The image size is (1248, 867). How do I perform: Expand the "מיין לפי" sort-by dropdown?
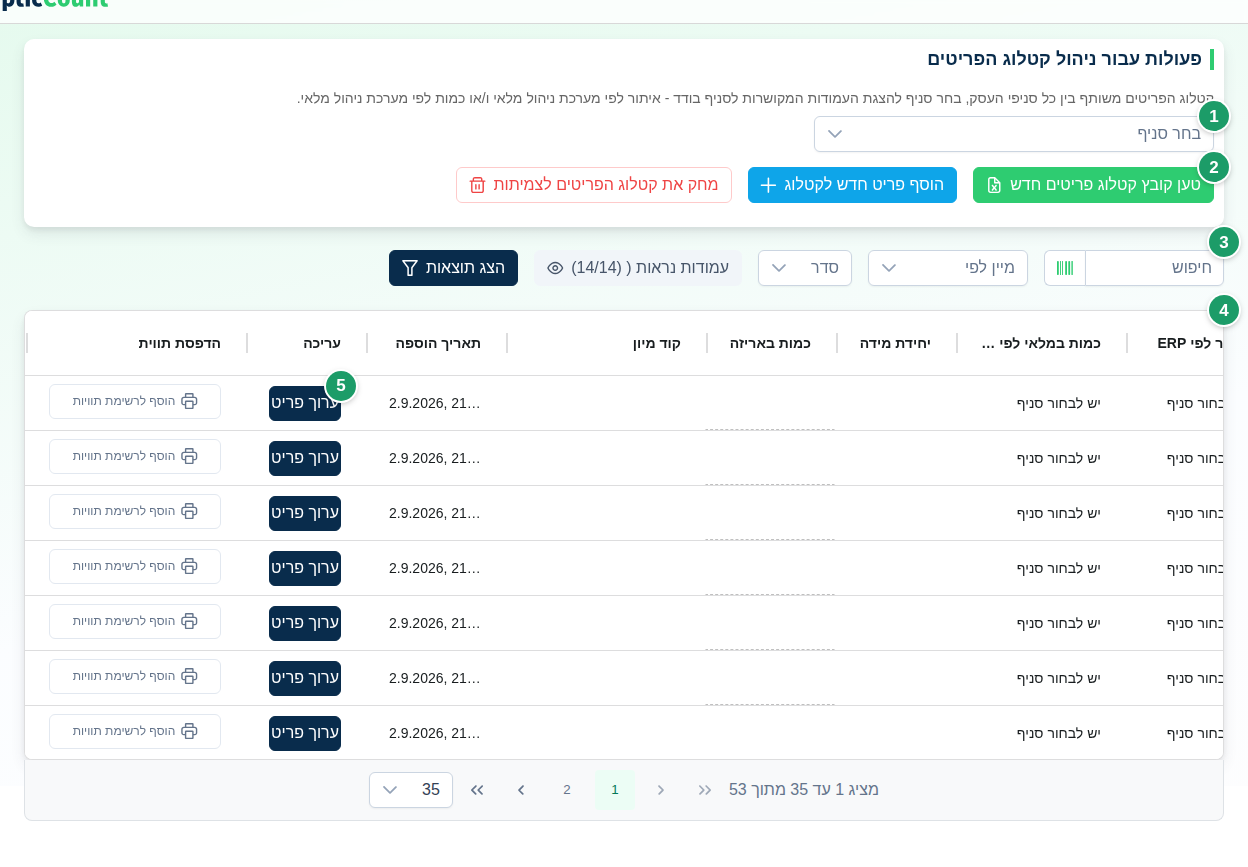coord(948,268)
